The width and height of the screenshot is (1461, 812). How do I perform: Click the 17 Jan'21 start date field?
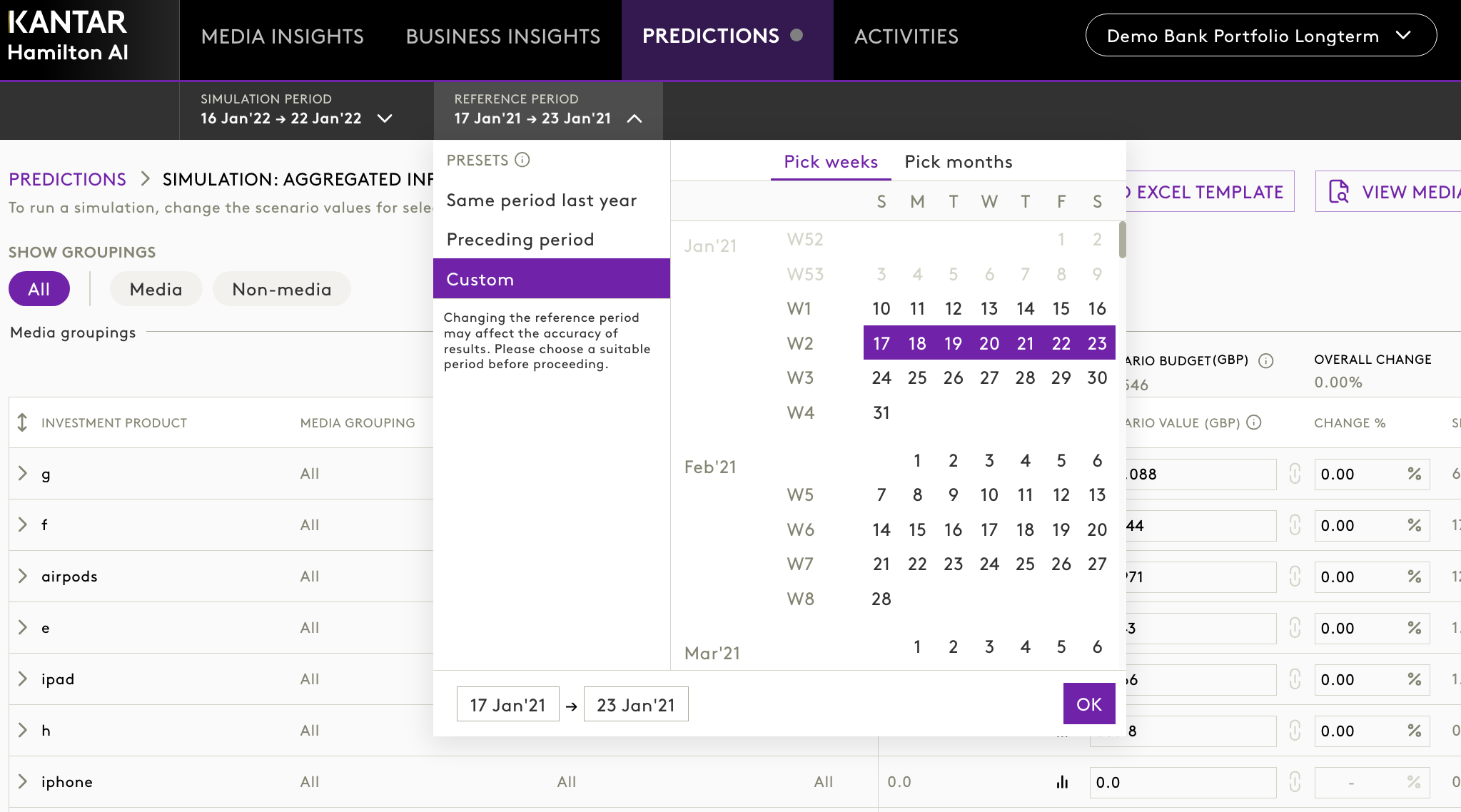click(507, 705)
